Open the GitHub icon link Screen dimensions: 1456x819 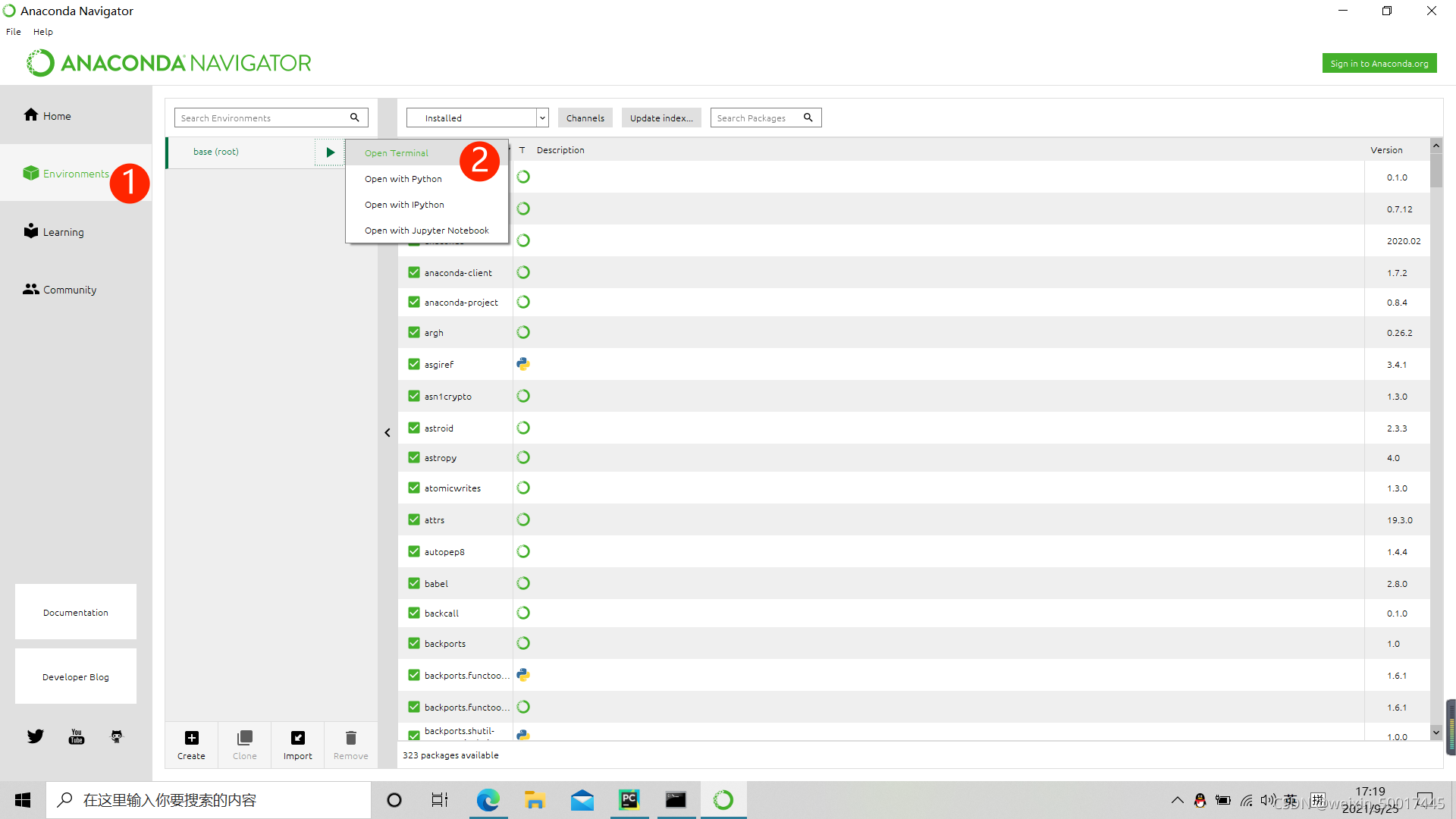pos(117,736)
